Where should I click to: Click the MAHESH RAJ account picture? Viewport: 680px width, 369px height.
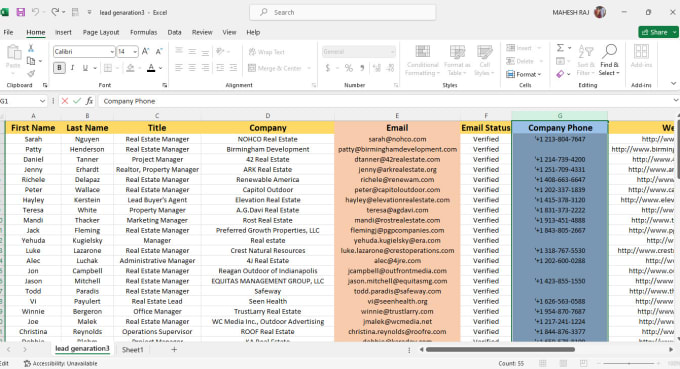click(600, 12)
